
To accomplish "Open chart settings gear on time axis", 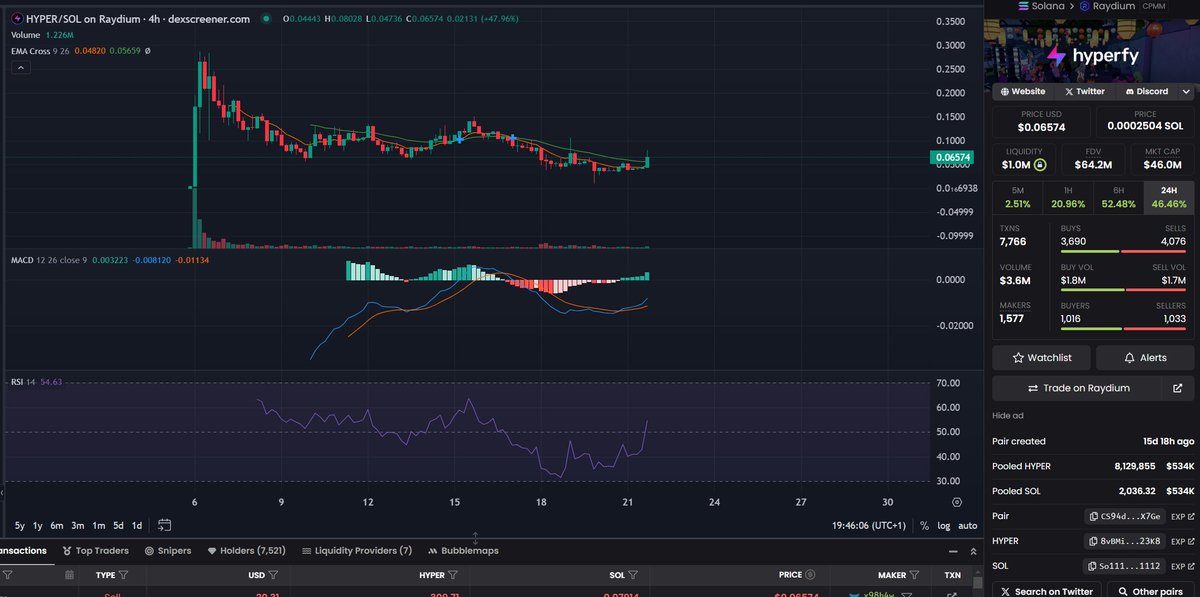I will (957, 502).
